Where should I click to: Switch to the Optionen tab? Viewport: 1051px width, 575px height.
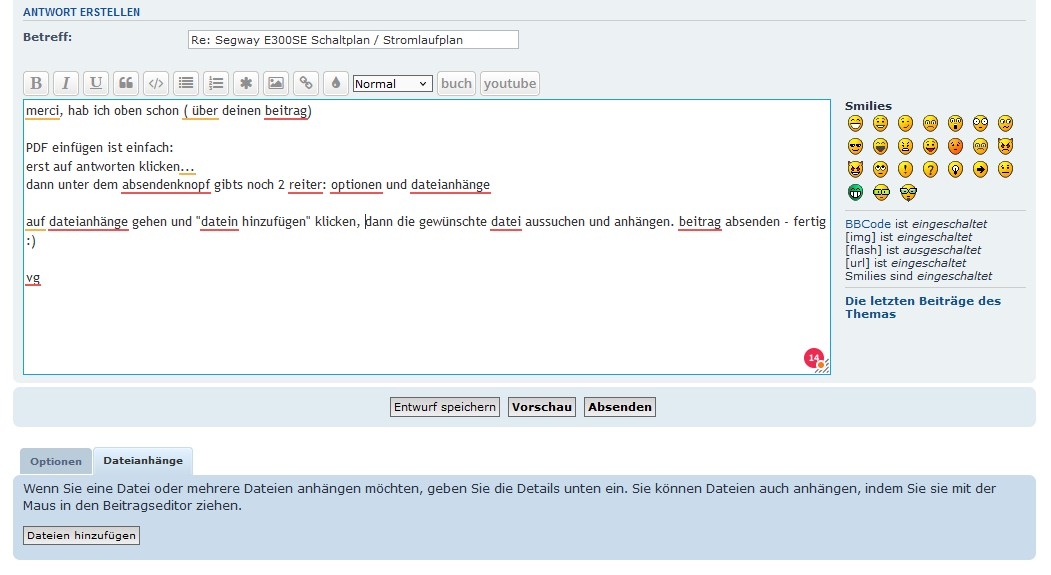click(x=56, y=461)
